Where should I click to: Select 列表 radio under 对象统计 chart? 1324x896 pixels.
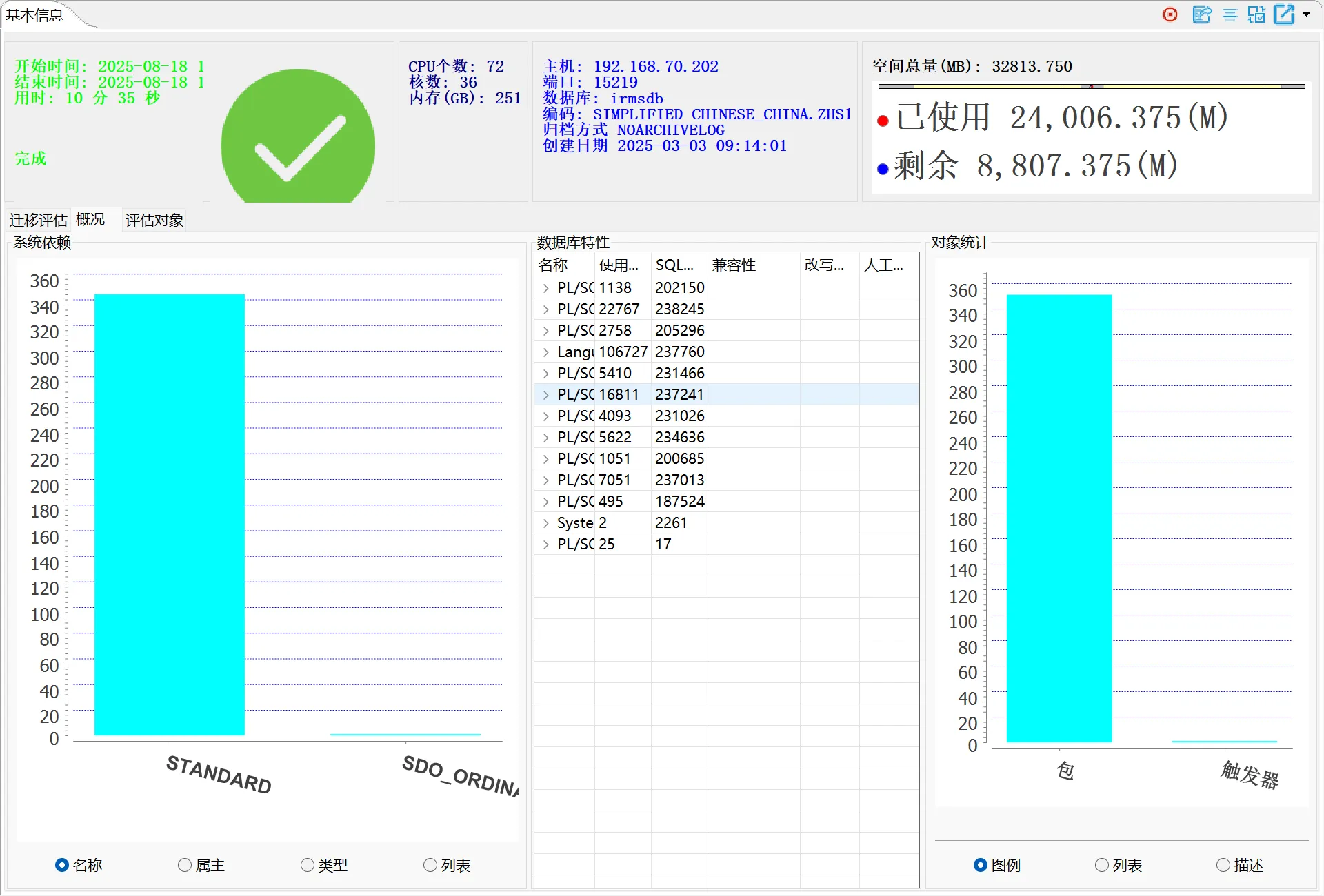[1102, 865]
